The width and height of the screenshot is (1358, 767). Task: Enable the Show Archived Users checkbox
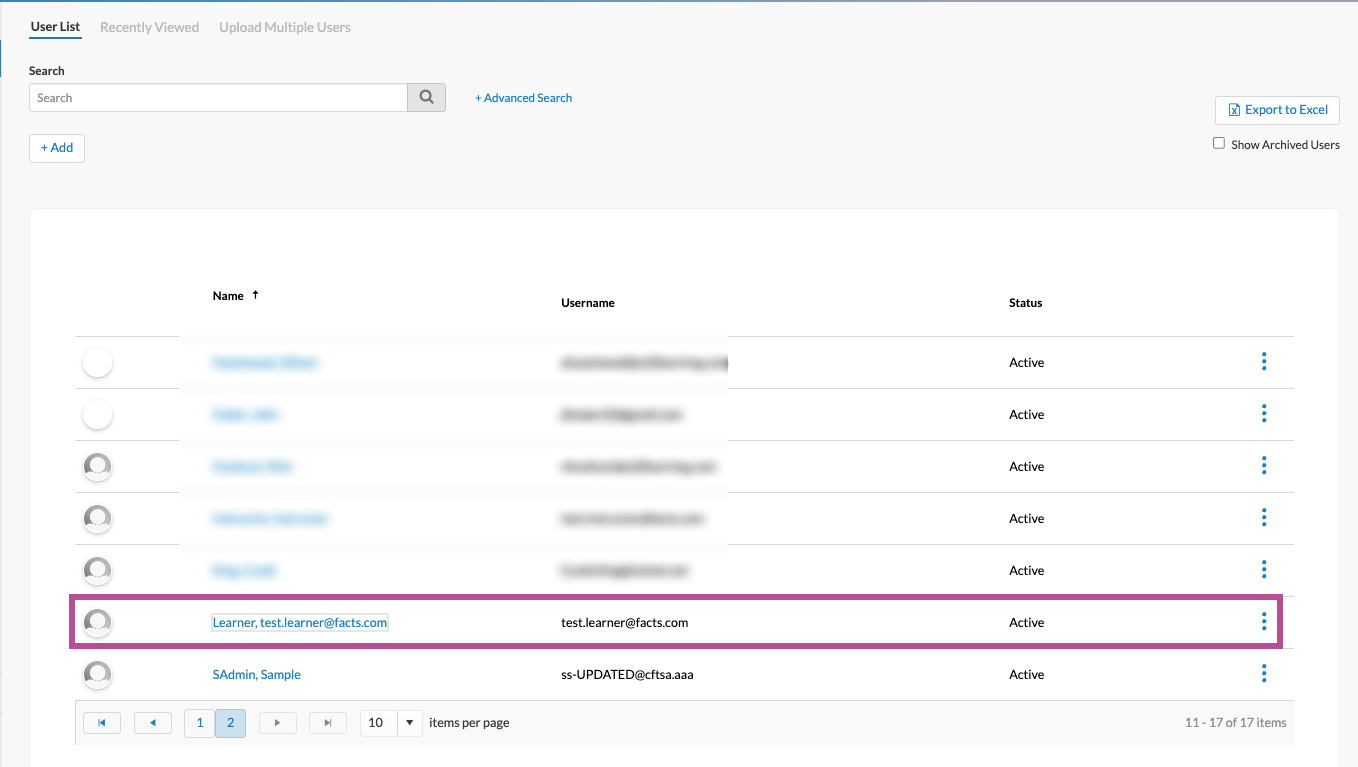click(1219, 143)
